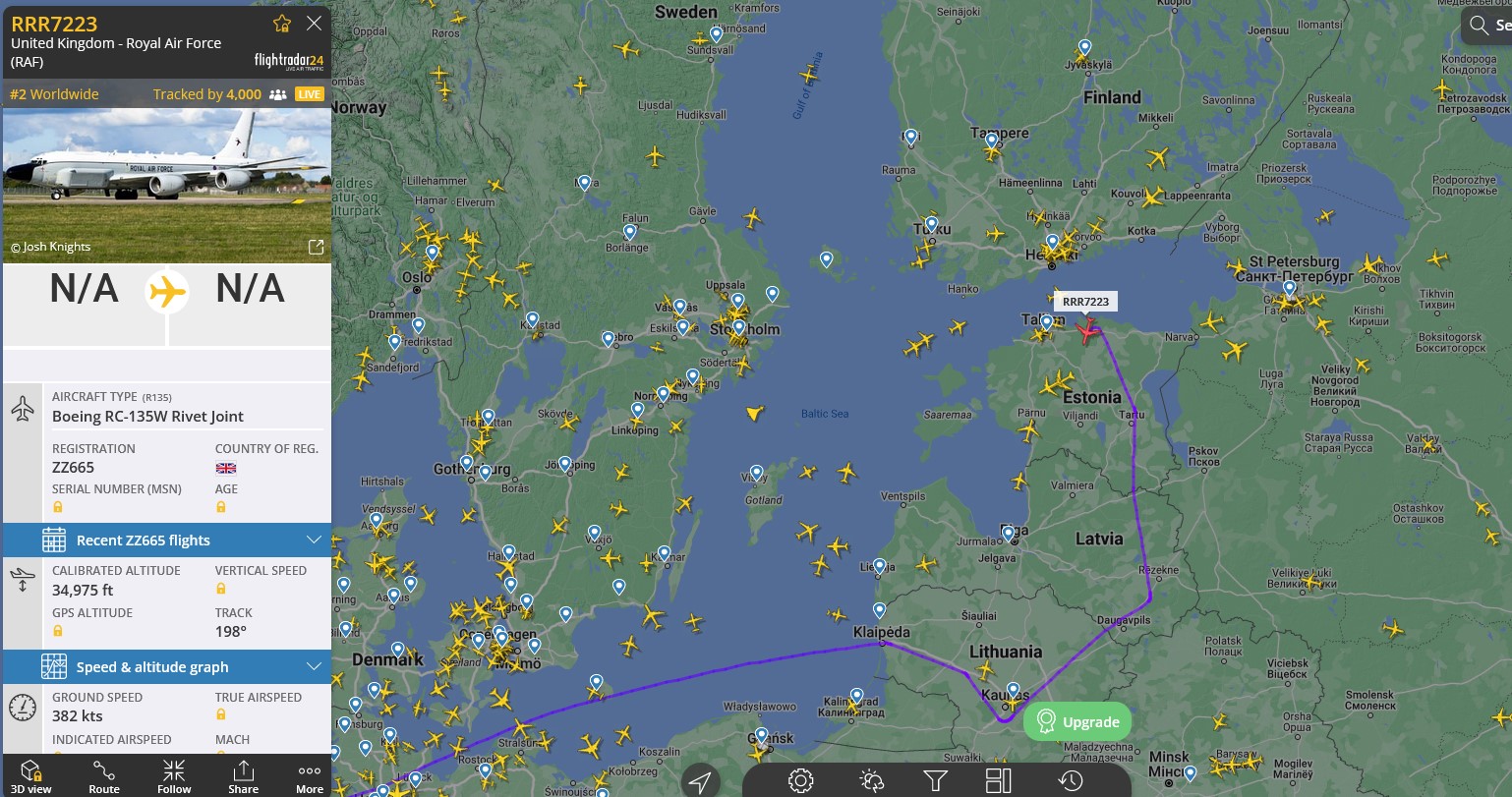1512x797 pixels.
Task: Click the RC-135W aircraft photo thumbnail
Action: coord(167,185)
